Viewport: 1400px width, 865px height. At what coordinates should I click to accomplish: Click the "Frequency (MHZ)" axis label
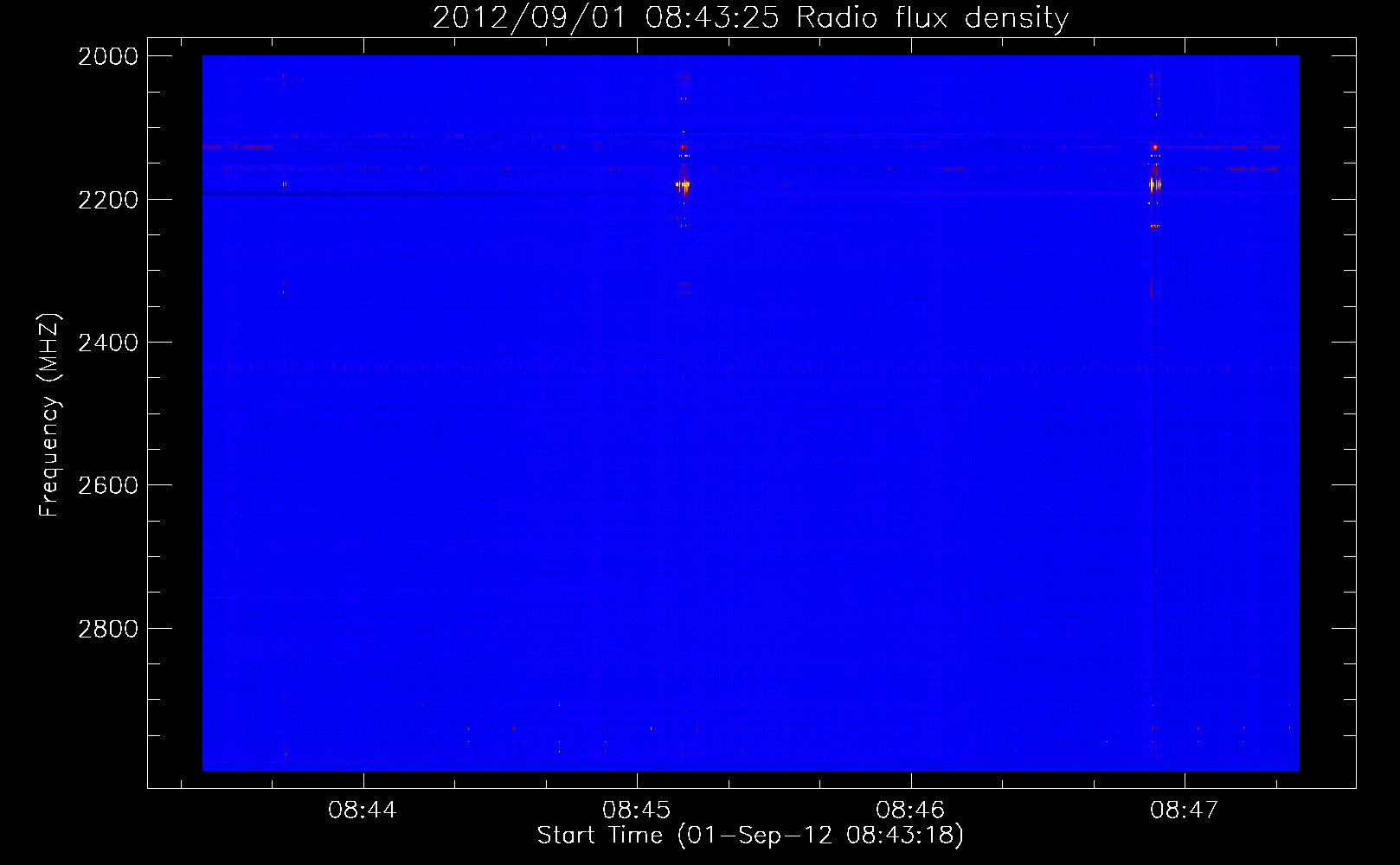click(x=49, y=415)
